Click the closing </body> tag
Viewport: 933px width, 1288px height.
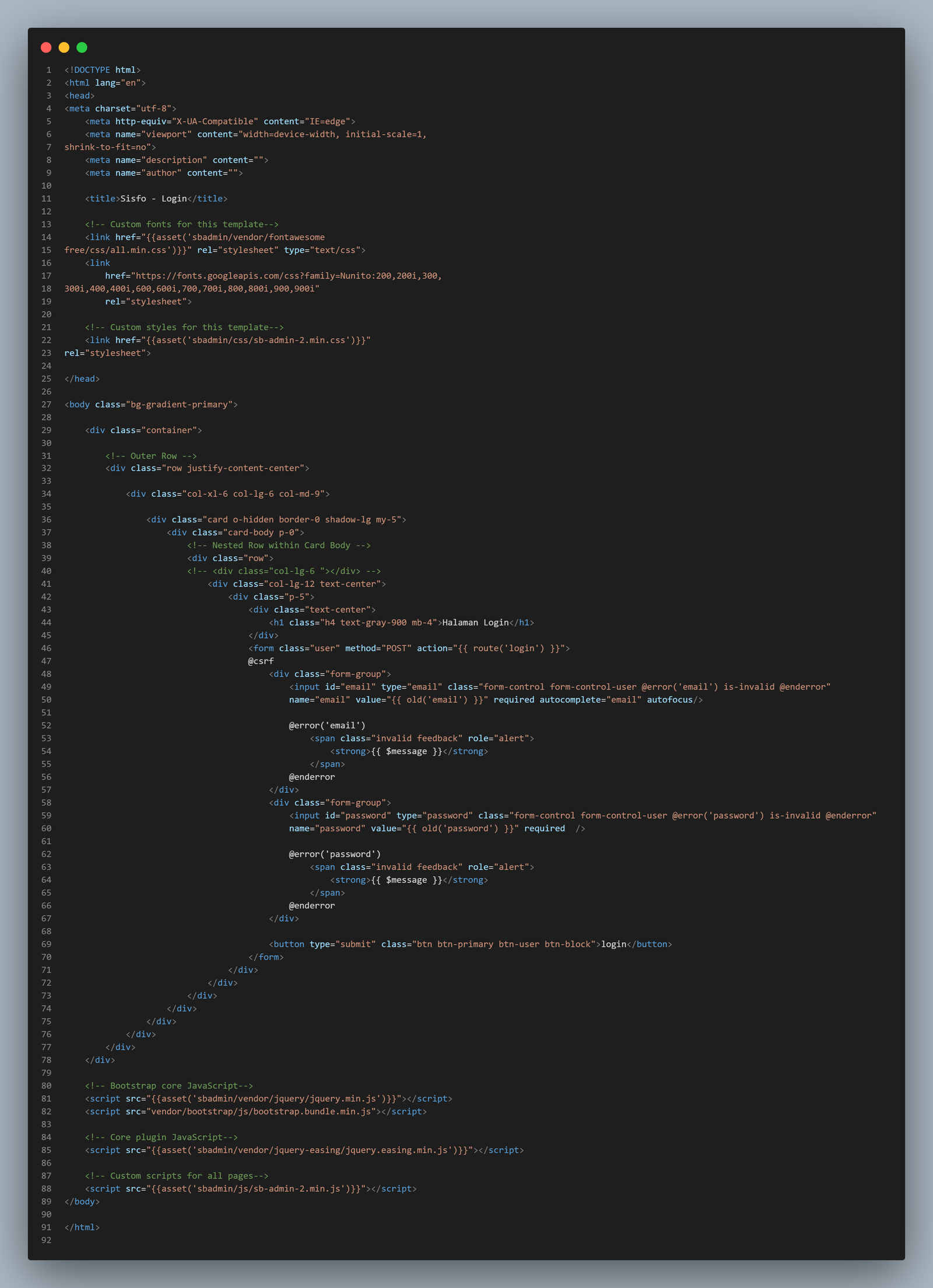(82, 1201)
